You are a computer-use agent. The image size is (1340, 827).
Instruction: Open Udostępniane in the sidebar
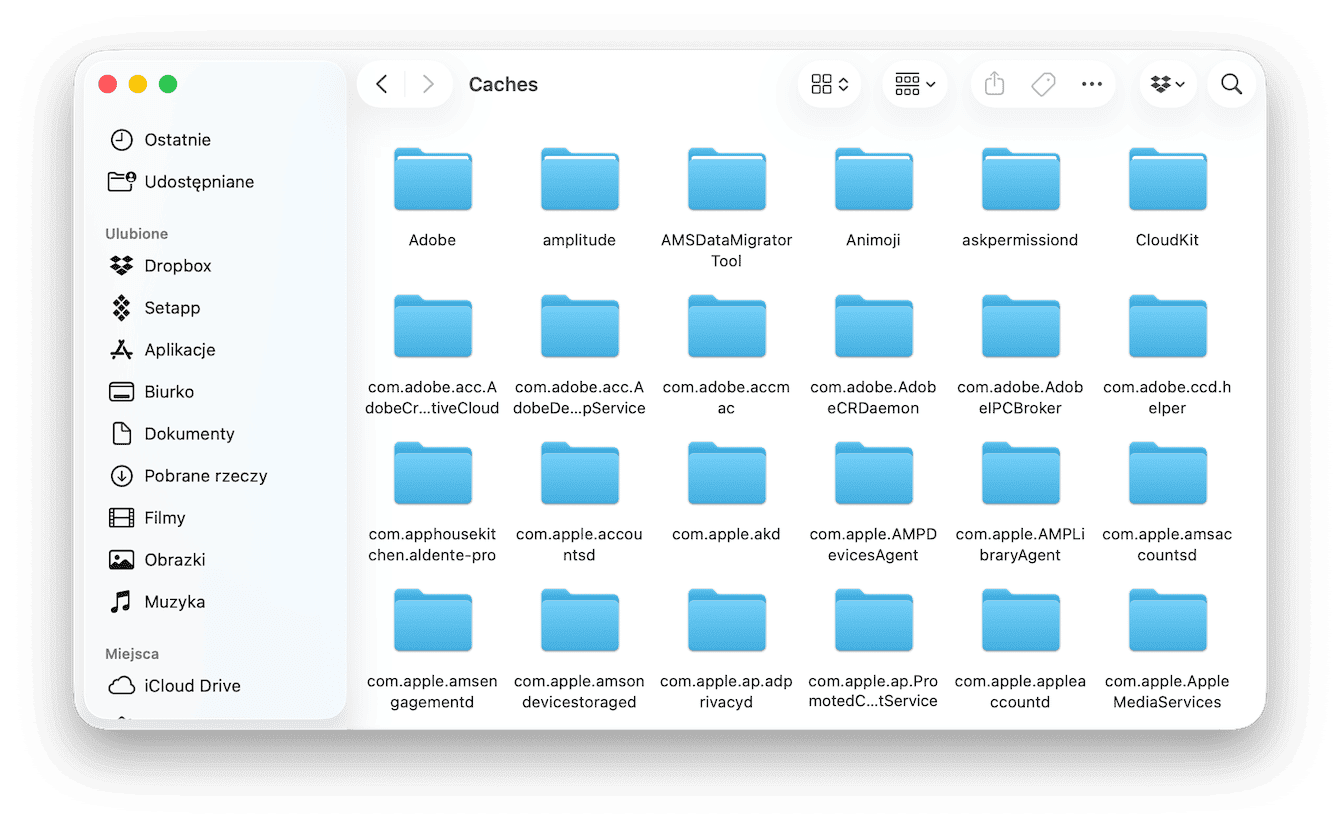pos(181,182)
